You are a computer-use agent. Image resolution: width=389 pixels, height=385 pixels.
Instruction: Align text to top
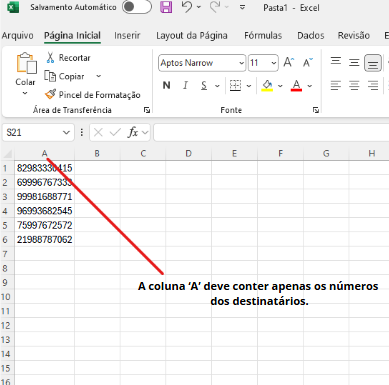coord(336,62)
